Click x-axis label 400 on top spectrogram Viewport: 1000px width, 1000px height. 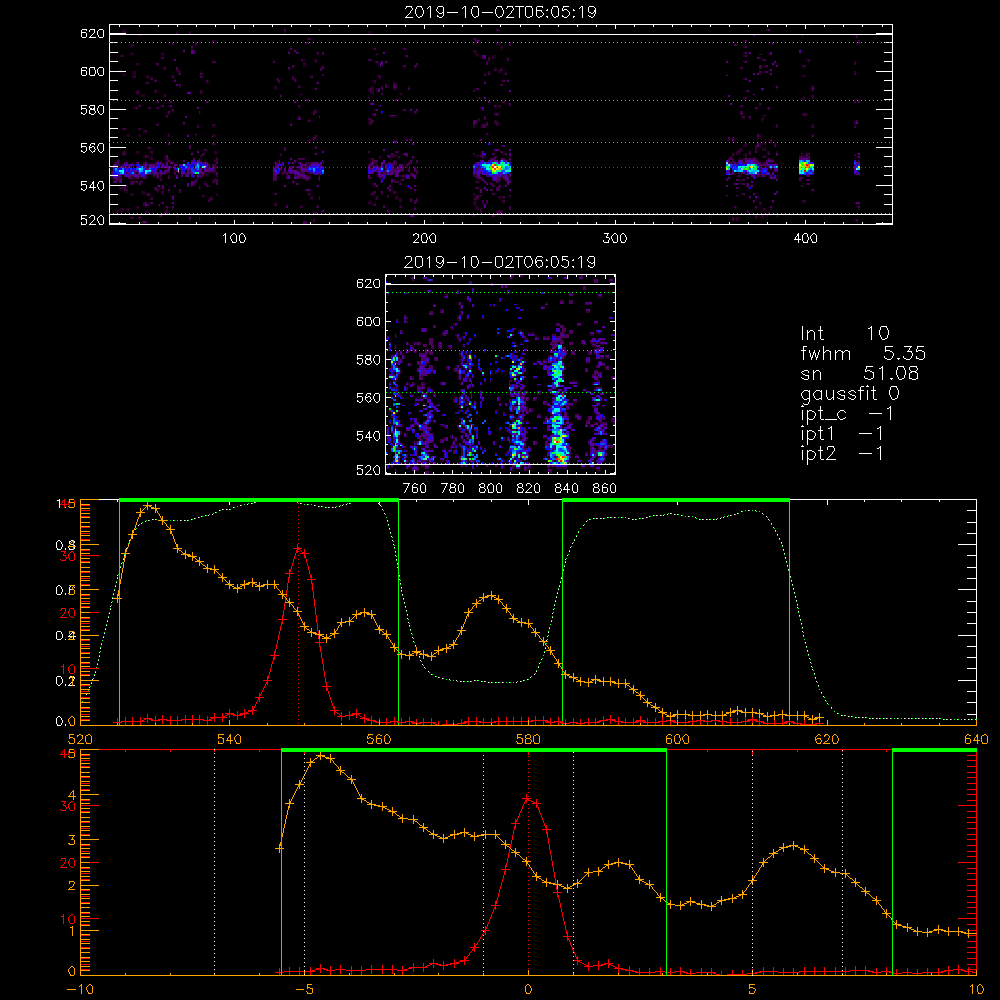click(x=805, y=239)
